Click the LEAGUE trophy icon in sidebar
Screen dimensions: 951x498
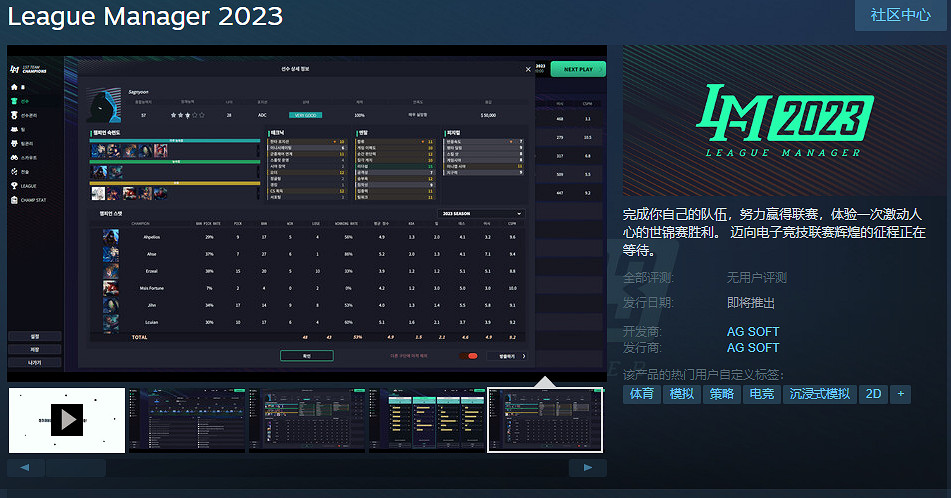[13, 186]
